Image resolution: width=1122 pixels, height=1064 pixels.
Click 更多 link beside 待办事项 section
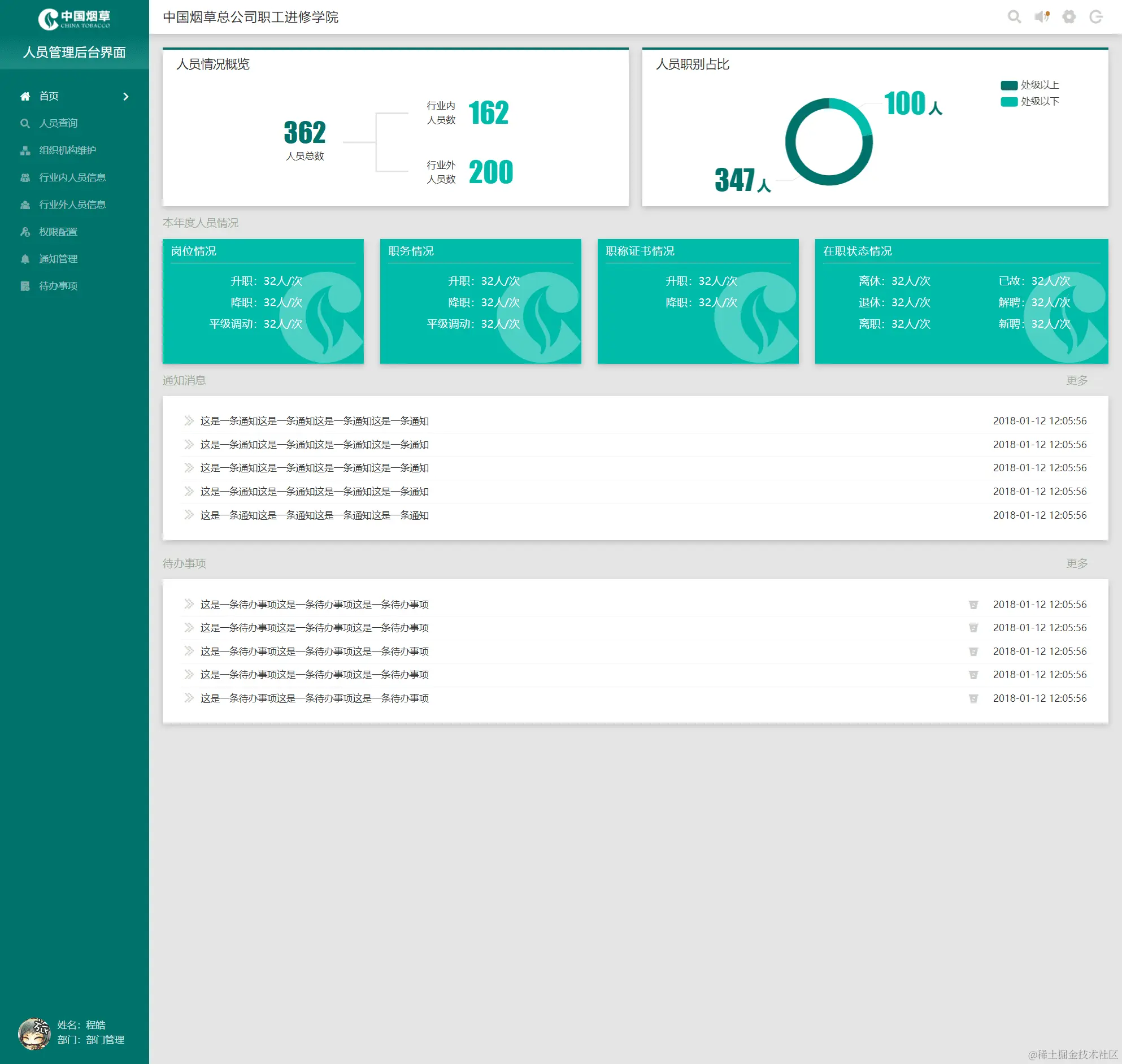pos(1076,563)
